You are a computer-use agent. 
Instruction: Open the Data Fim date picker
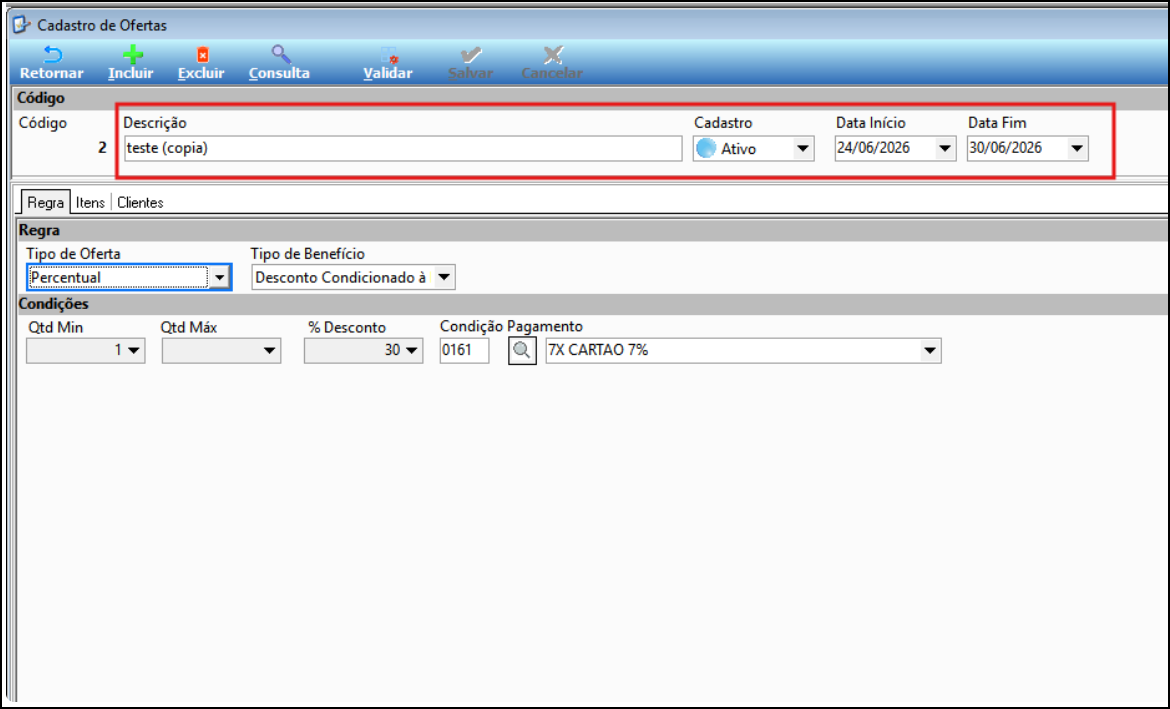click(1077, 149)
